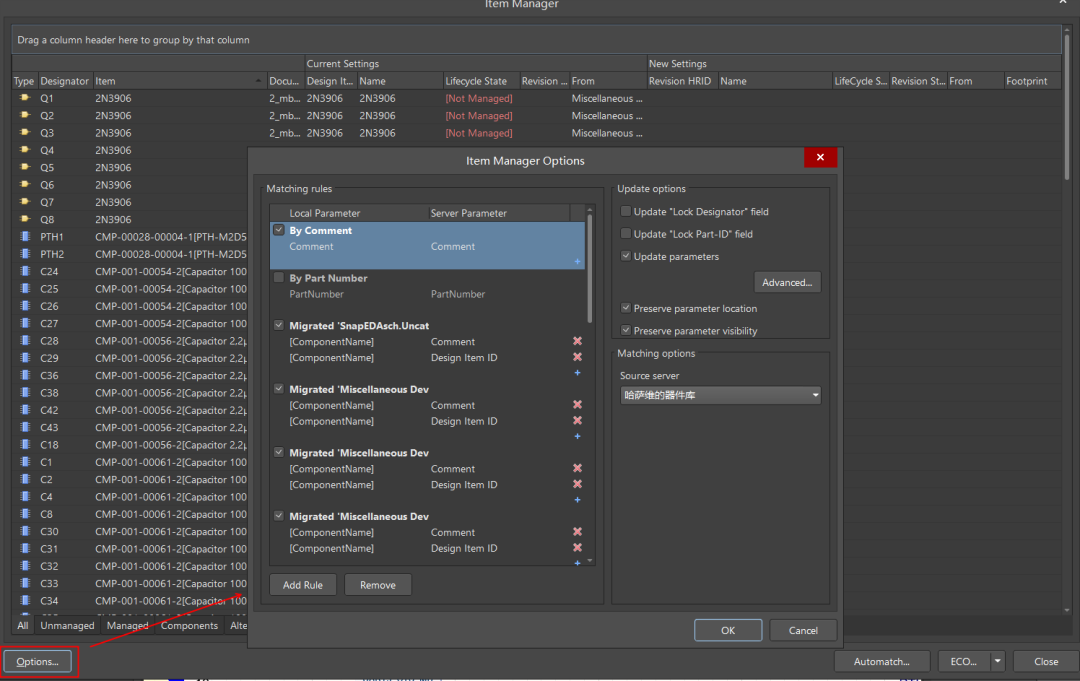Image resolution: width=1080 pixels, height=681 pixels.
Task: Toggle the By Comment matching rule checkbox
Action: point(279,230)
